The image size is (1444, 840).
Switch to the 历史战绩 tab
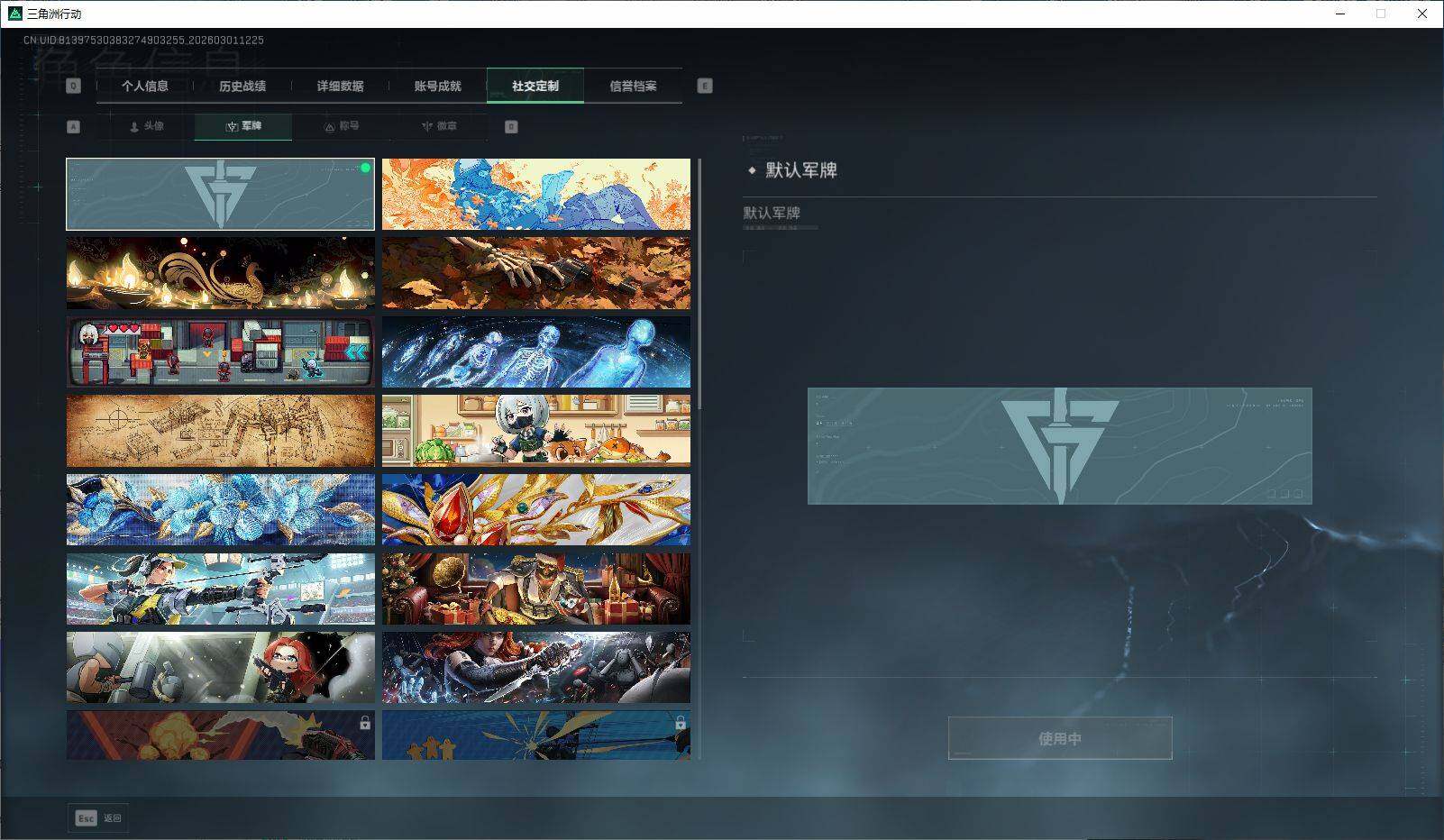coord(242,87)
